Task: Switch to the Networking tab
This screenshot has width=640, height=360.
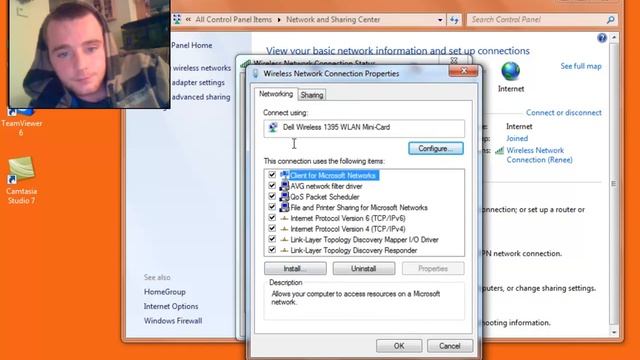Action: pyautogui.click(x=276, y=94)
